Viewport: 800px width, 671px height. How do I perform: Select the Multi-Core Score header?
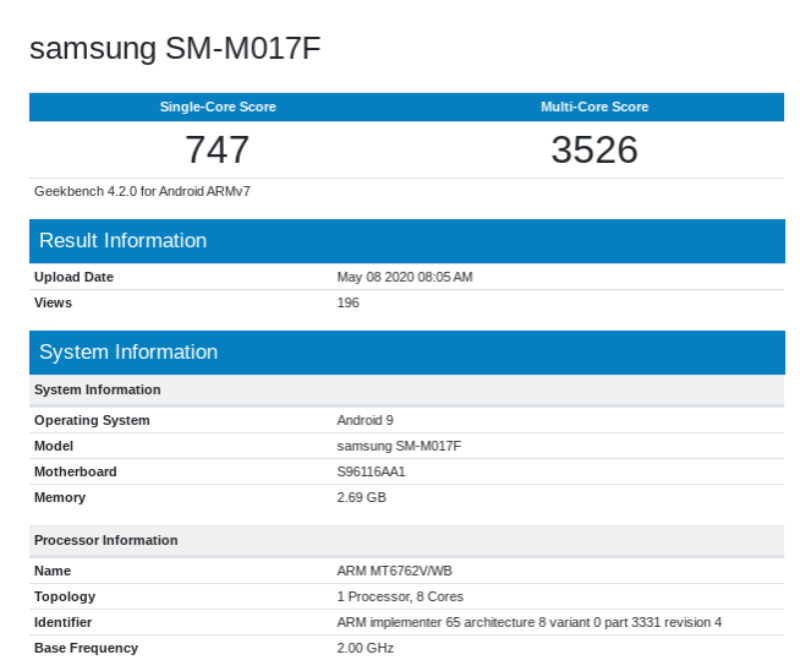coord(594,107)
